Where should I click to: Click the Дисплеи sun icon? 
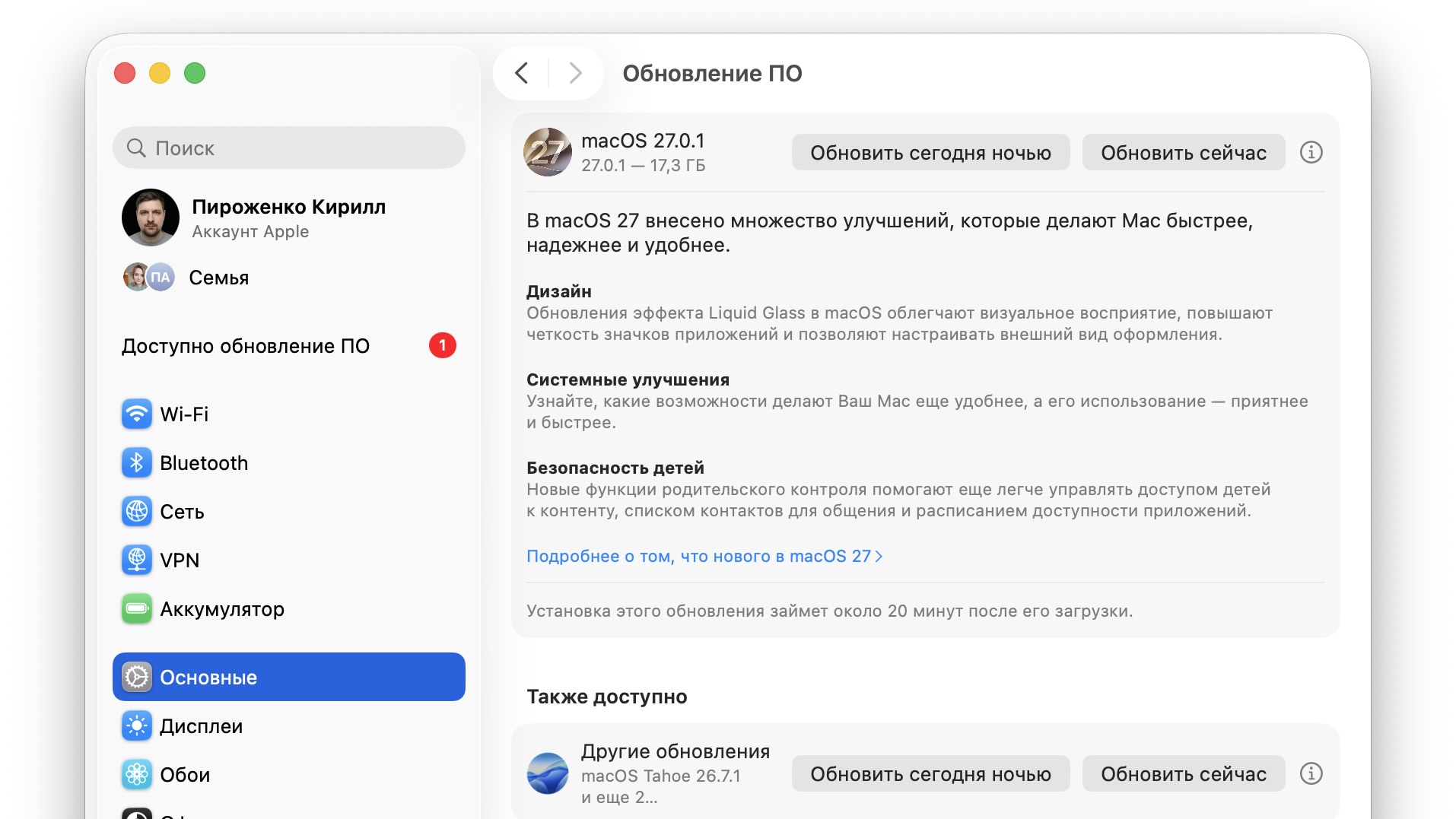coord(137,726)
